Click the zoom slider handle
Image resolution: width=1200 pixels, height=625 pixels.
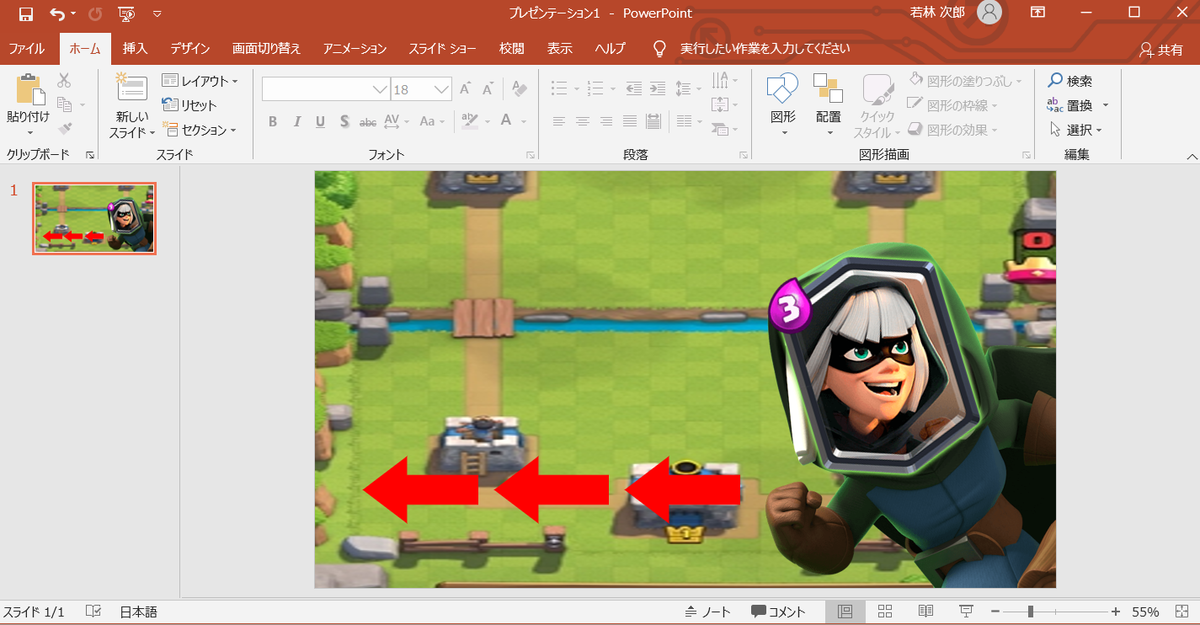(1030, 612)
